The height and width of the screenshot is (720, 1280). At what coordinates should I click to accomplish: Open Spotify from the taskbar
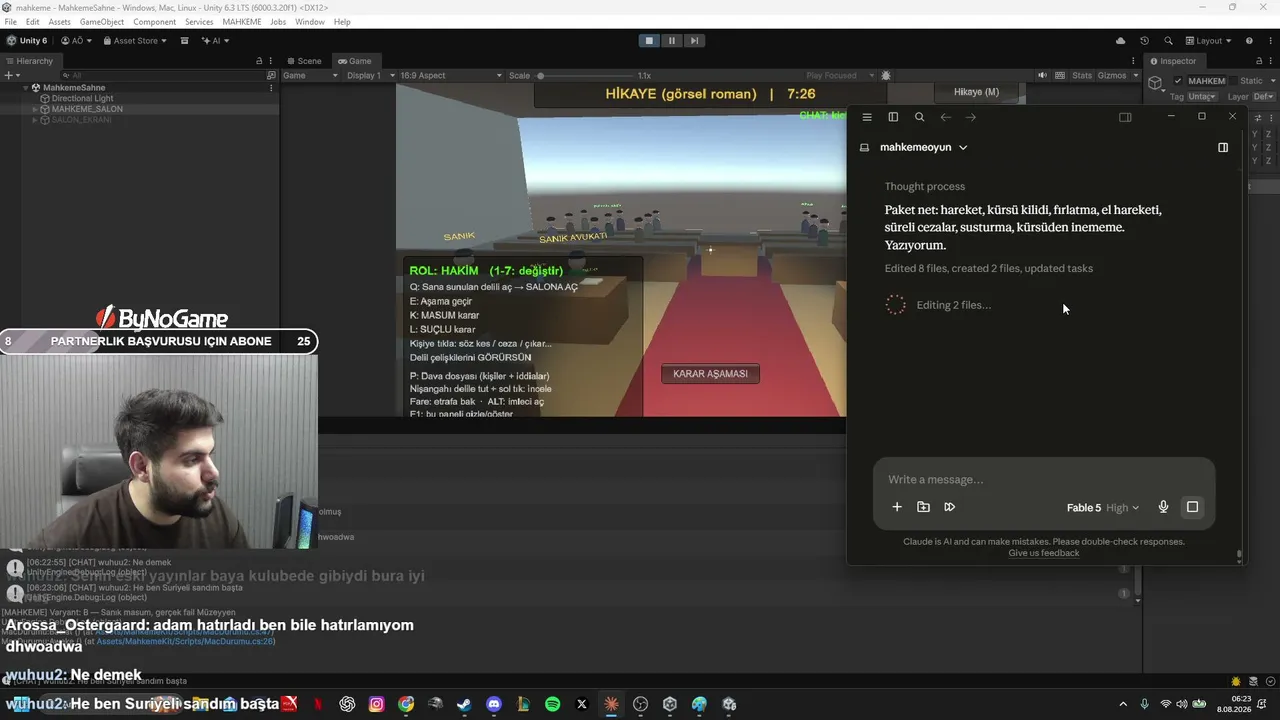click(x=553, y=704)
